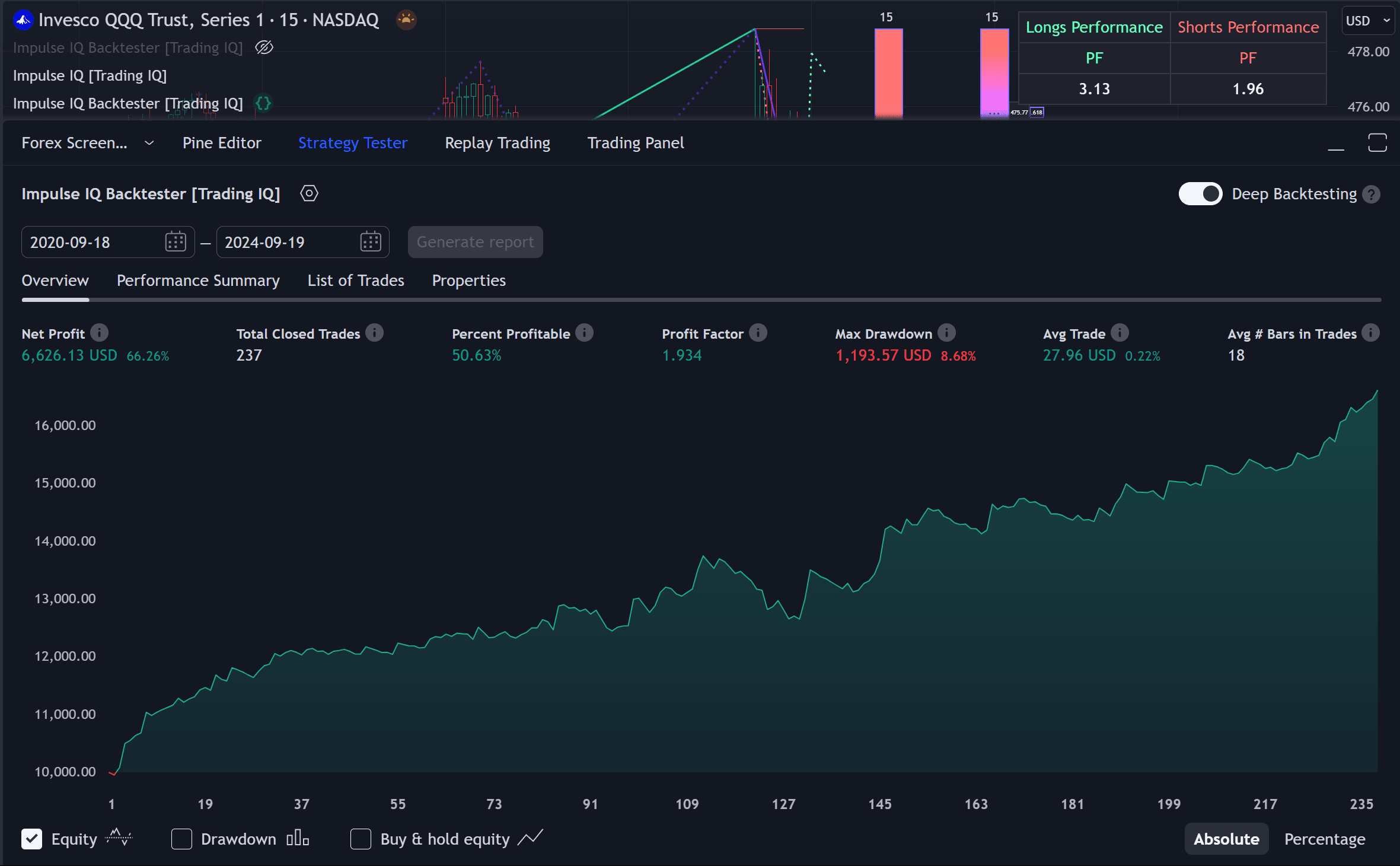
Task: Click the Equity line chart icon
Action: (x=119, y=838)
